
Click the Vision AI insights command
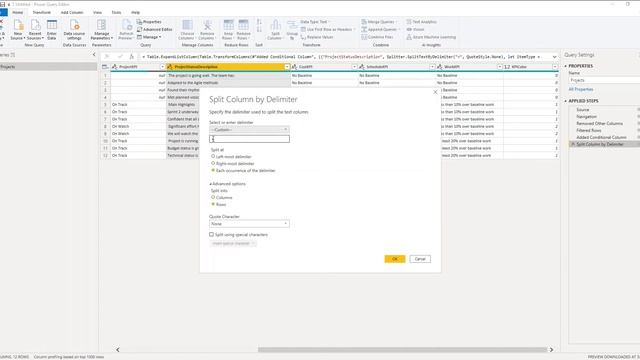click(x=416, y=29)
